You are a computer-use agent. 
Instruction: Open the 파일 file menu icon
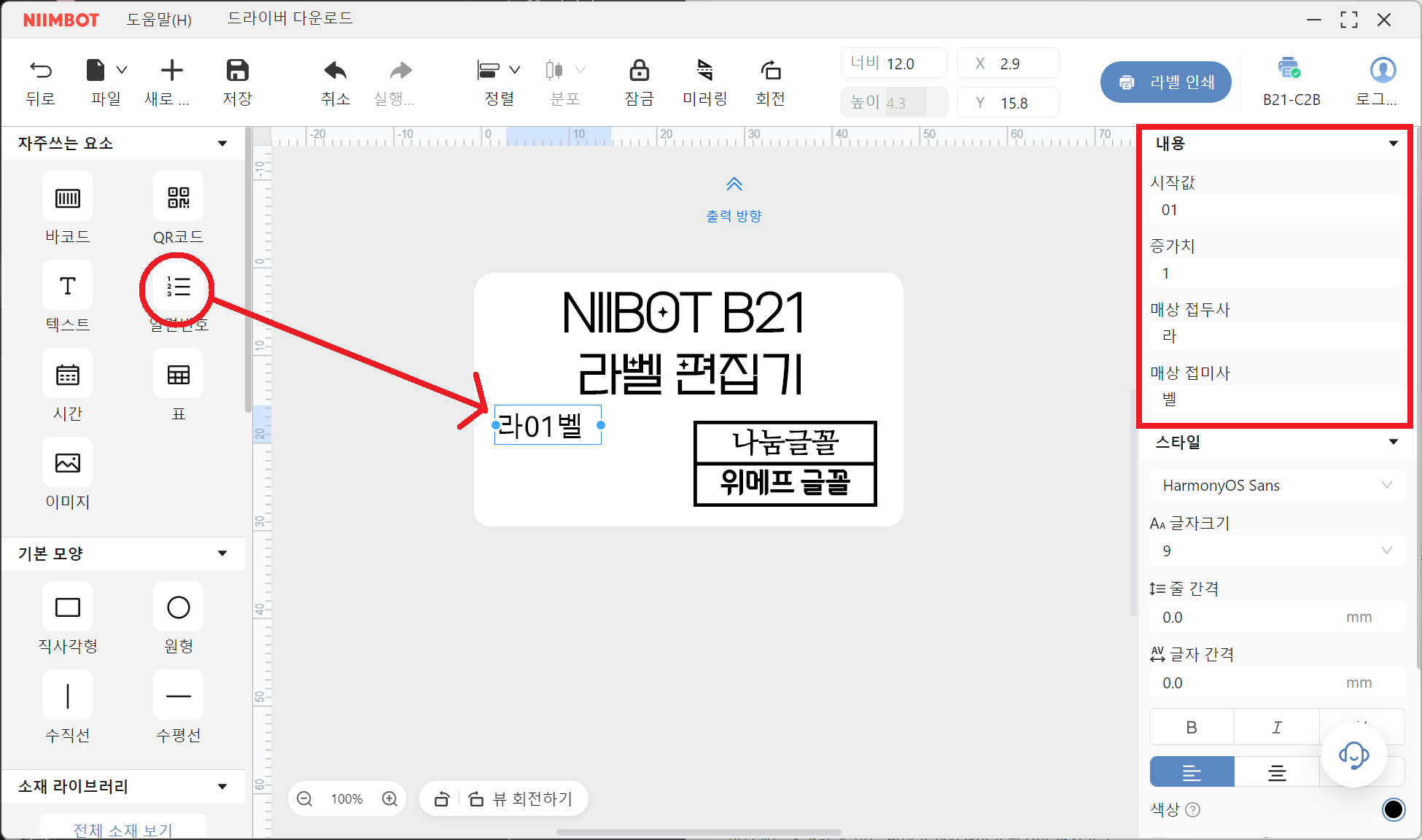coord(96,70)
